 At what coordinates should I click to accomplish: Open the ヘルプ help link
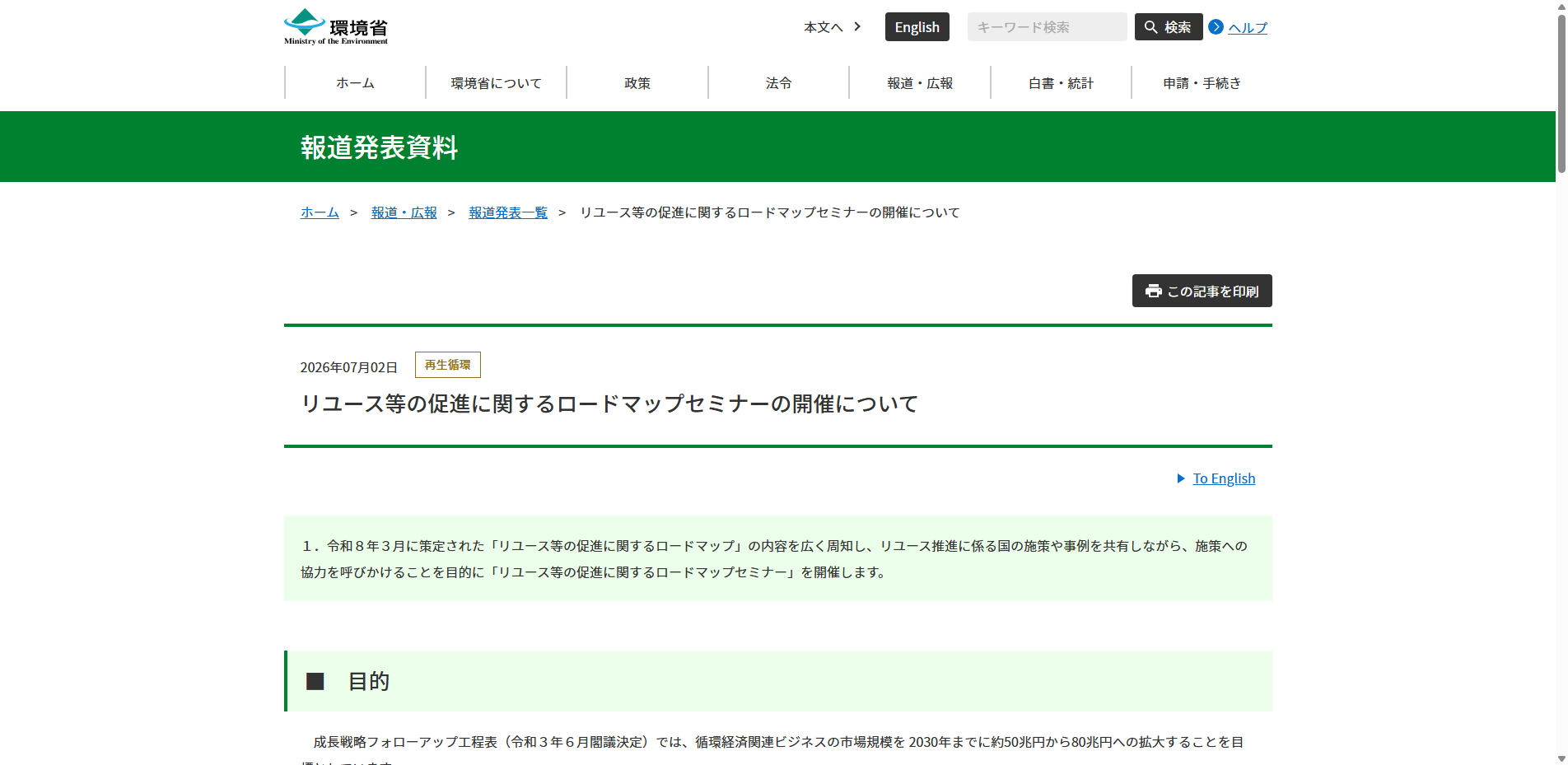(1248, 28)
